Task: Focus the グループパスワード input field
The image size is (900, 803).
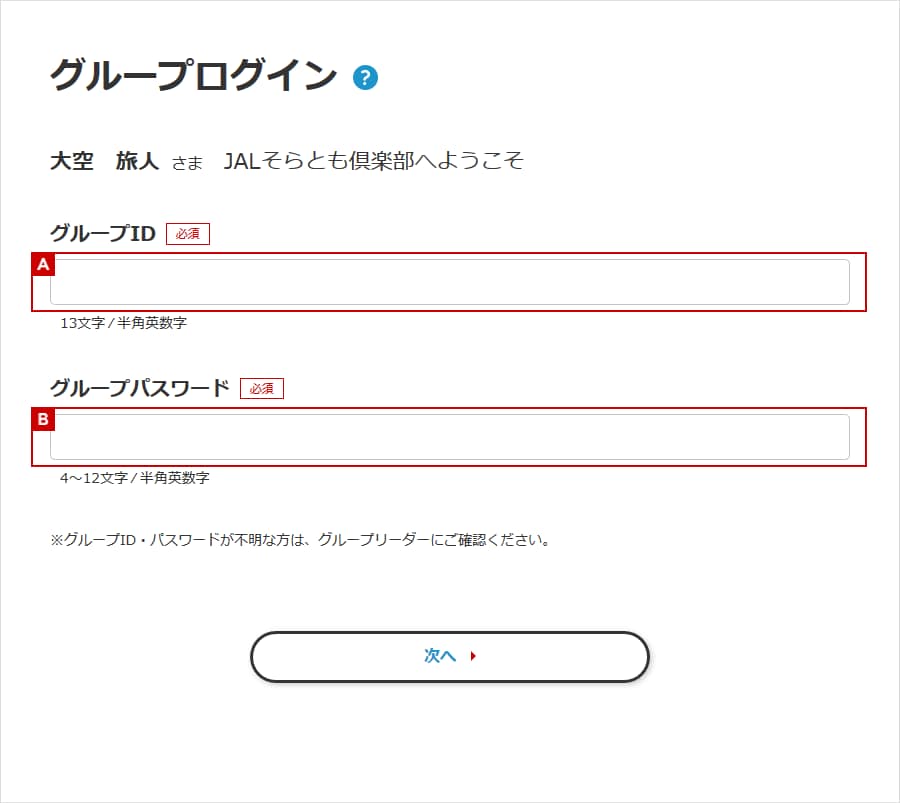Action: coord(450,437)
